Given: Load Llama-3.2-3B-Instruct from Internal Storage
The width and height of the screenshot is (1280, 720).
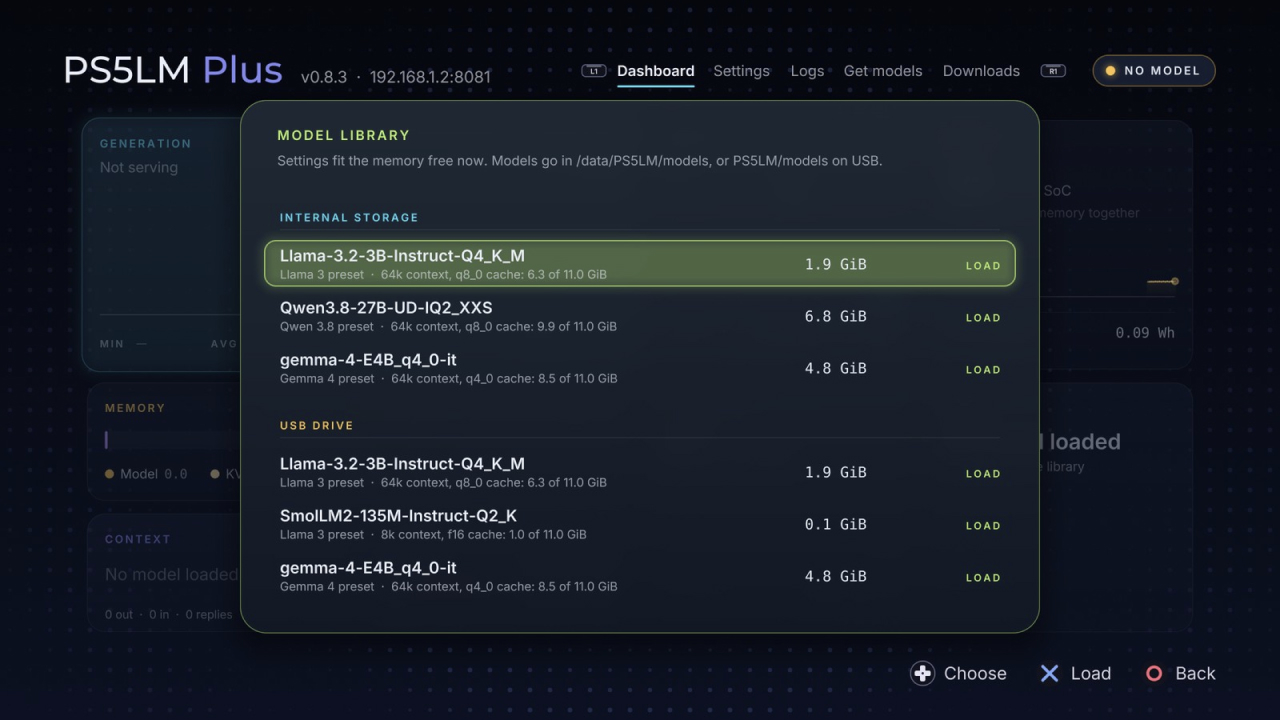Looking at the screenshot, I should (983, 266).
